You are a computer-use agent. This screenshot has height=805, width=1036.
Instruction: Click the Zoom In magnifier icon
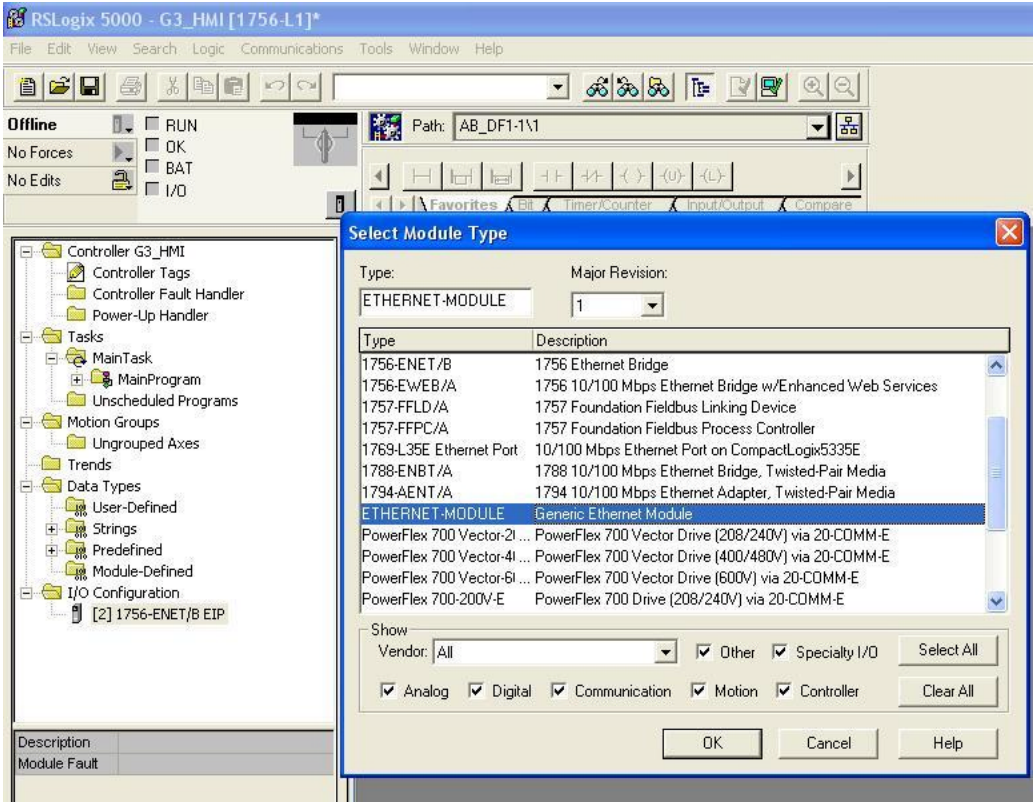point(813,87)
